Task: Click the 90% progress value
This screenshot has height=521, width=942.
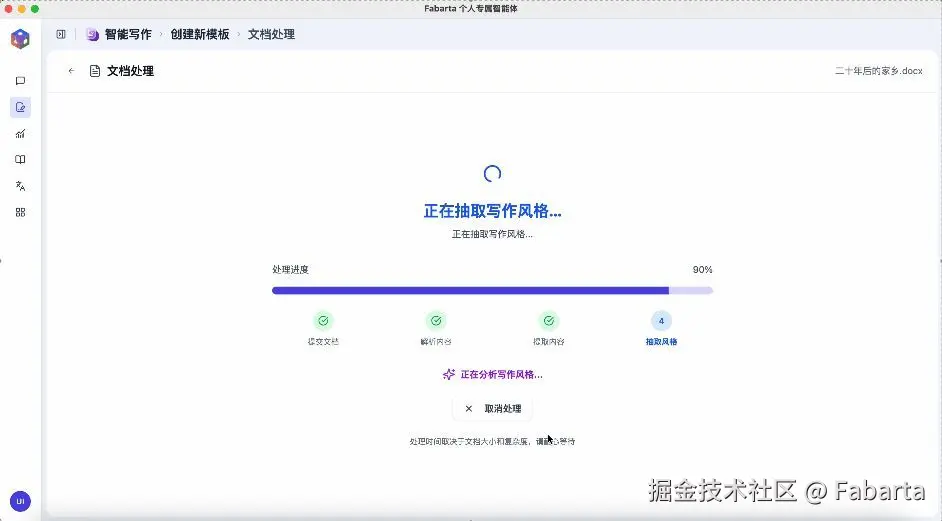Action: point(702,270)
